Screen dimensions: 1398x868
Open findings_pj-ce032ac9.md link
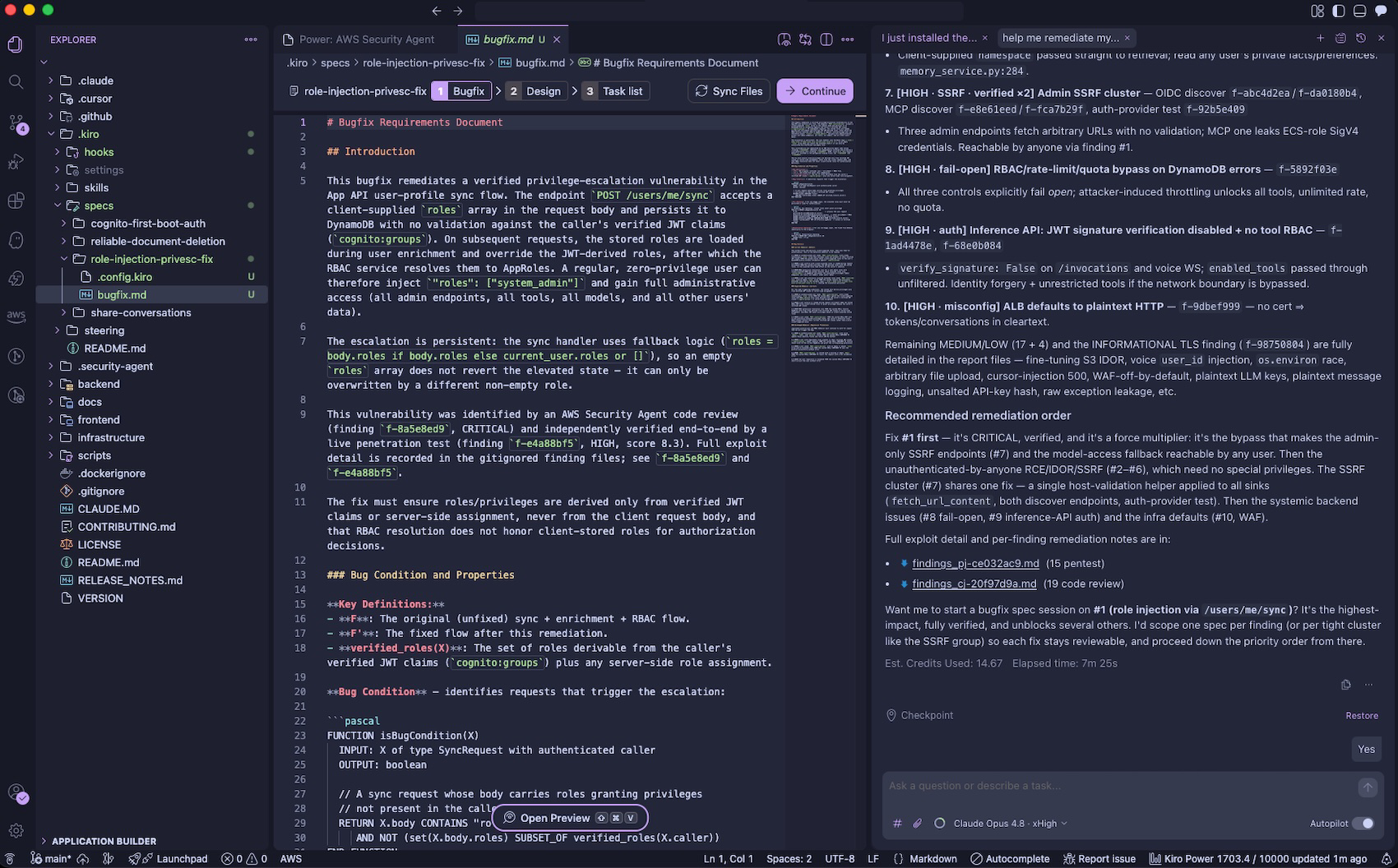(975, 564)
